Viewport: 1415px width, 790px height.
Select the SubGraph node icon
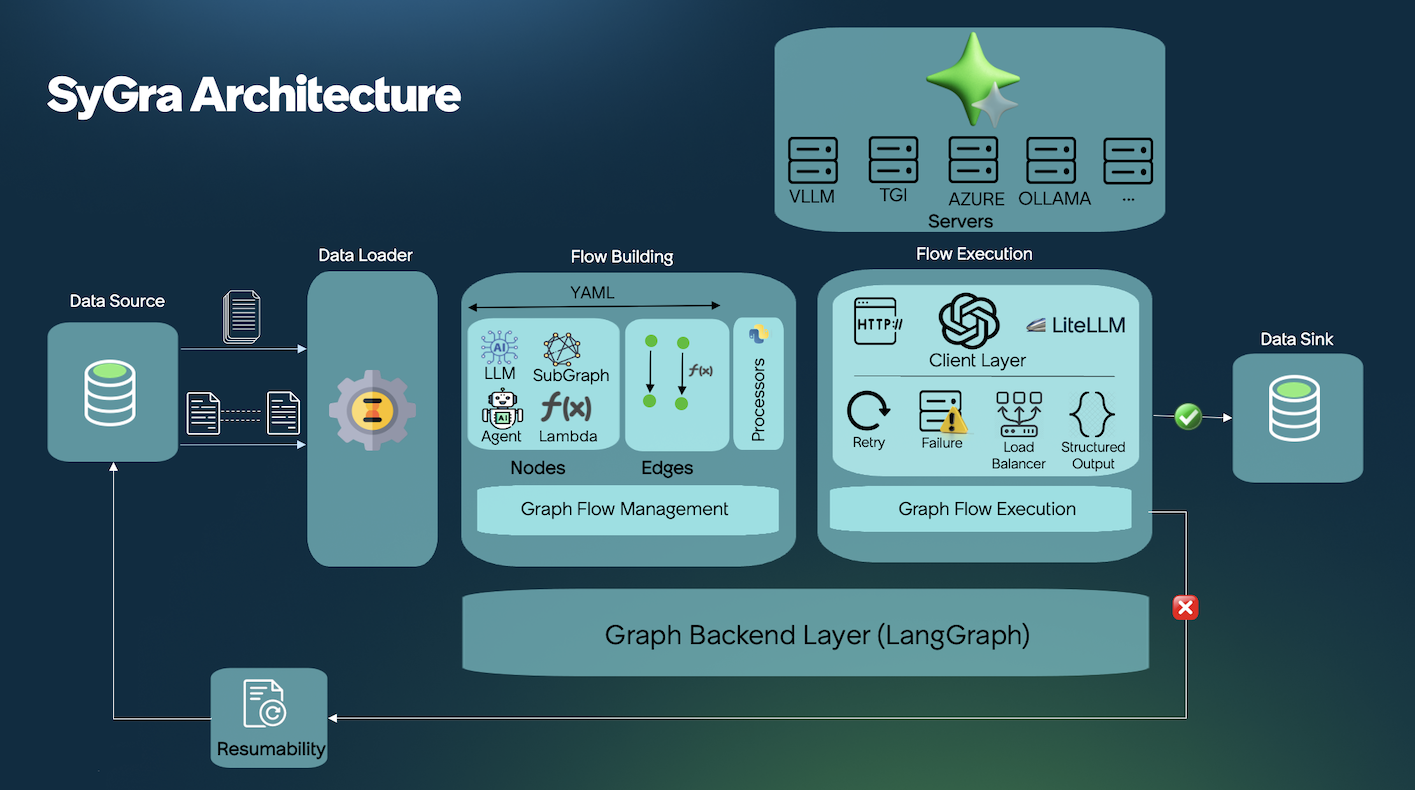coord(562,348)
